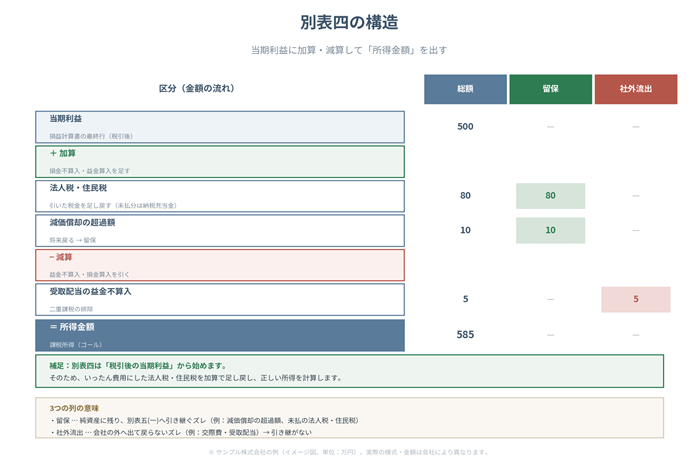Click the title 別表四の構造

(349, 22)
